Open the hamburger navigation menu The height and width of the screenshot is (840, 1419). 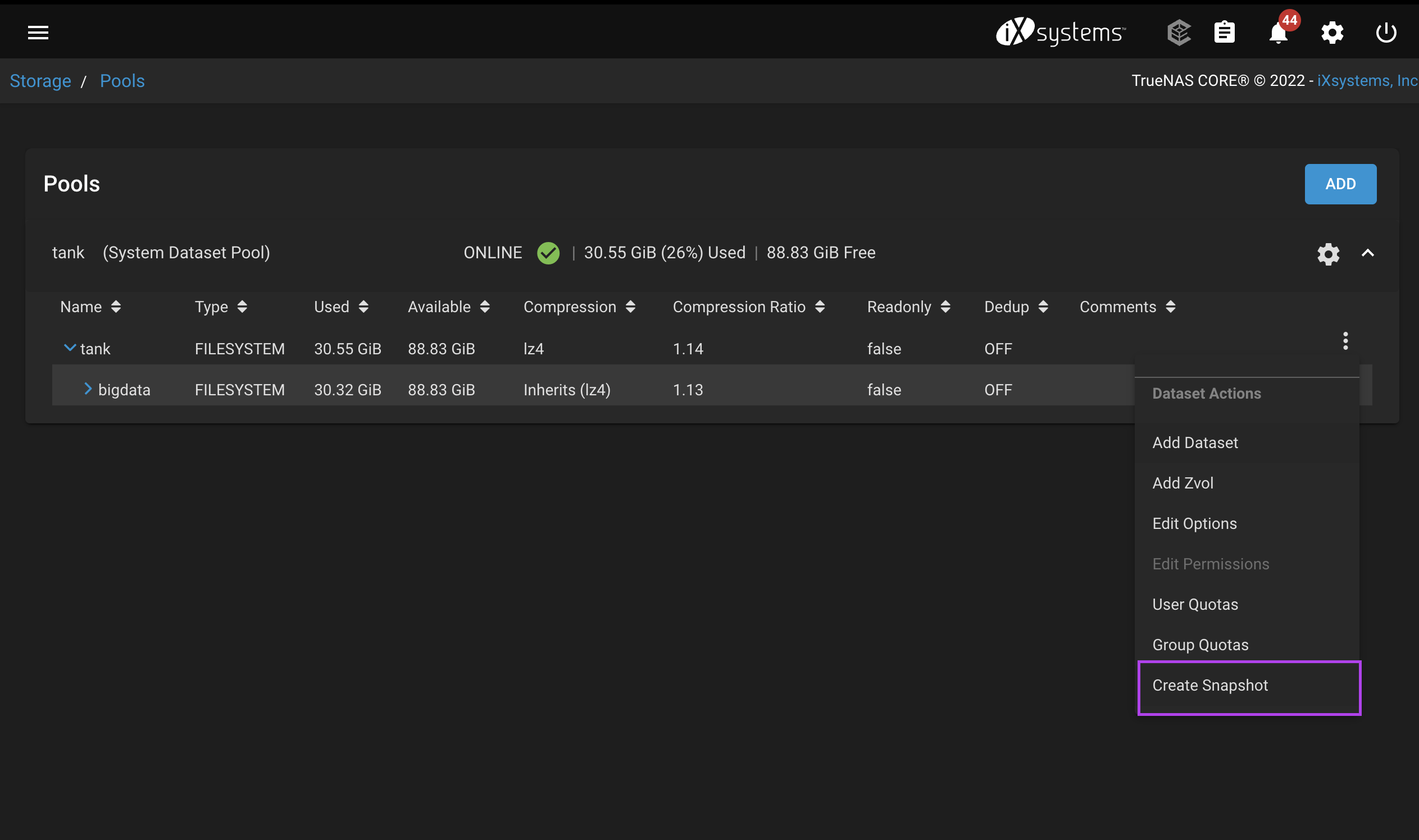click(38, 32)
